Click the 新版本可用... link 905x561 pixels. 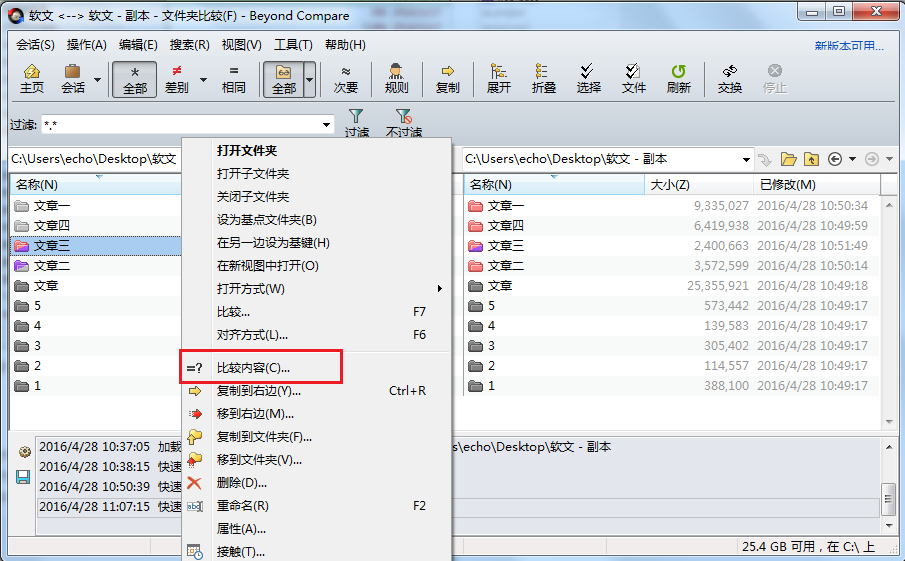[849, 46]
